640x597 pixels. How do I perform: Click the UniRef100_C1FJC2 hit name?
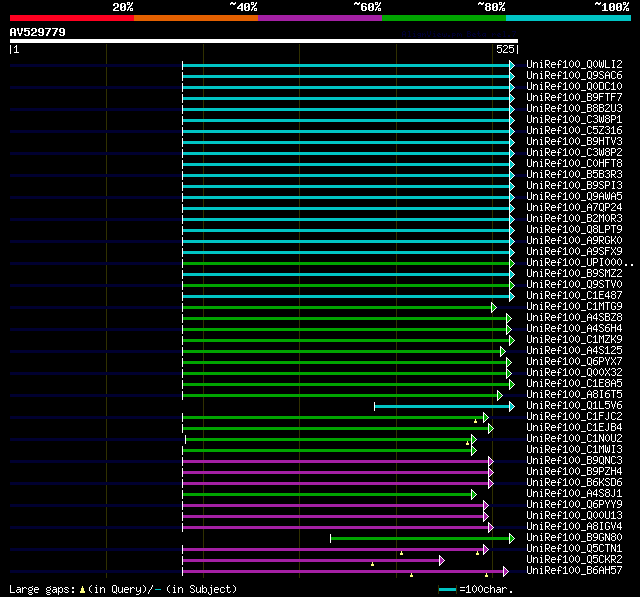tap(574, 417)
